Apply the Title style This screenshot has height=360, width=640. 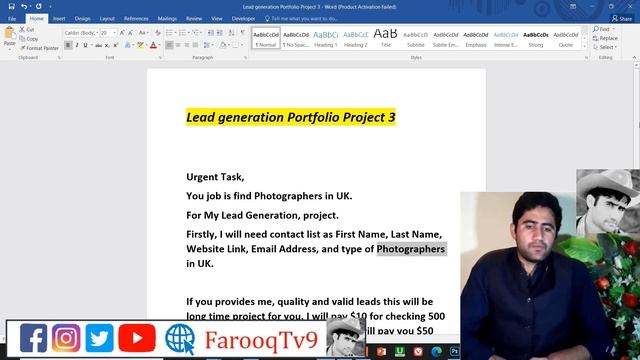[x=385, y=38]
